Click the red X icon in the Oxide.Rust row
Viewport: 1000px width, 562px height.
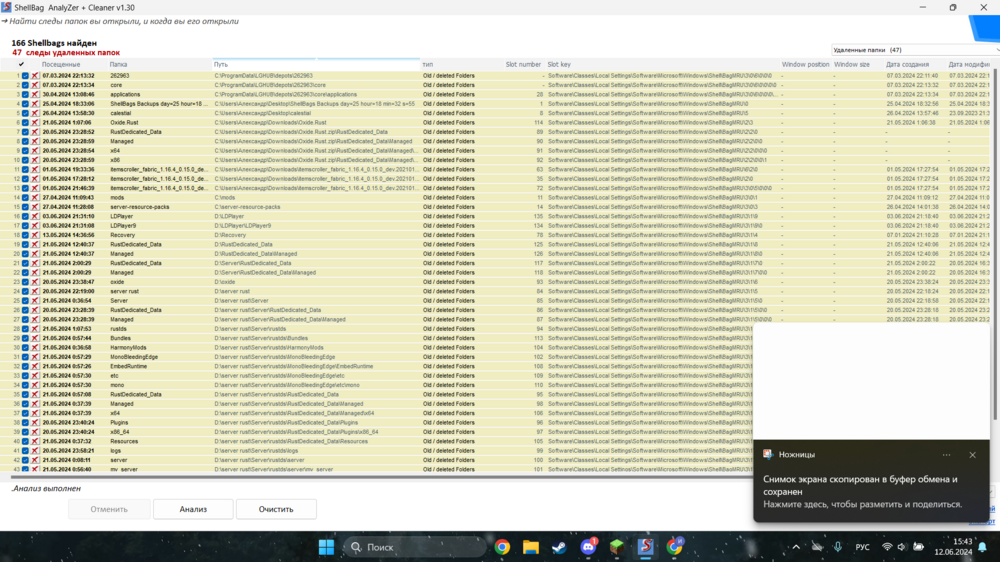point(35,122)
